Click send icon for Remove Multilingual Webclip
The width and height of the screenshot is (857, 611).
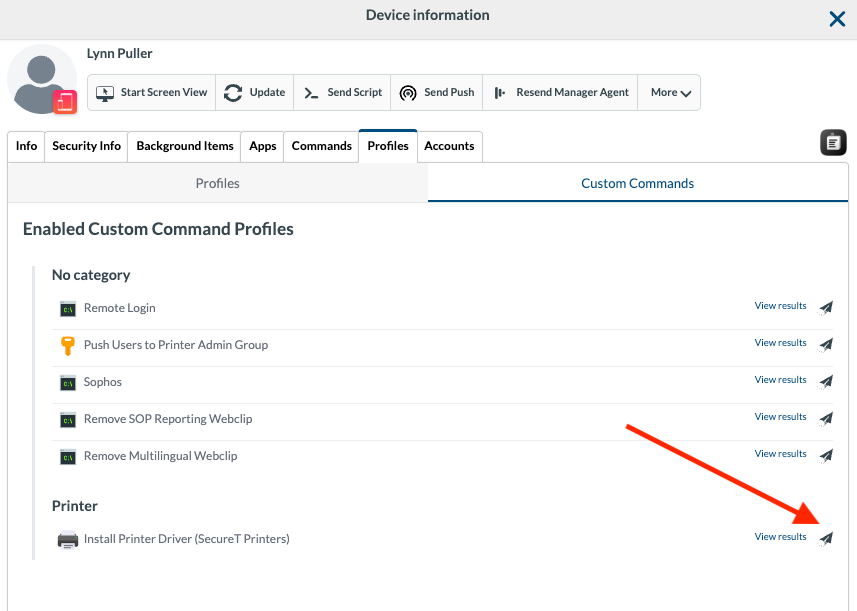point(826,456)
